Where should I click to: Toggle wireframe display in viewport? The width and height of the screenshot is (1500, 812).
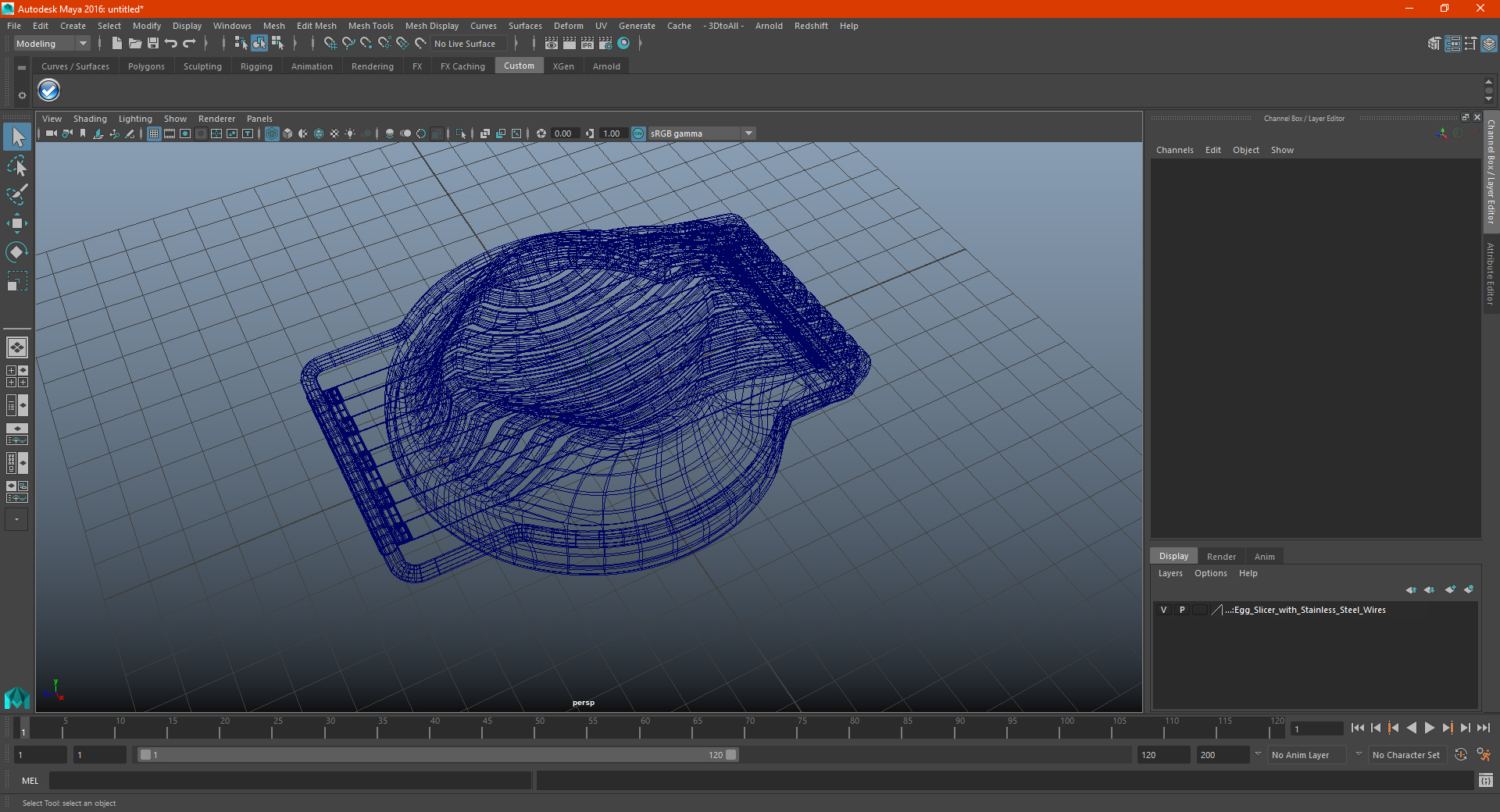tap(272, 134)
